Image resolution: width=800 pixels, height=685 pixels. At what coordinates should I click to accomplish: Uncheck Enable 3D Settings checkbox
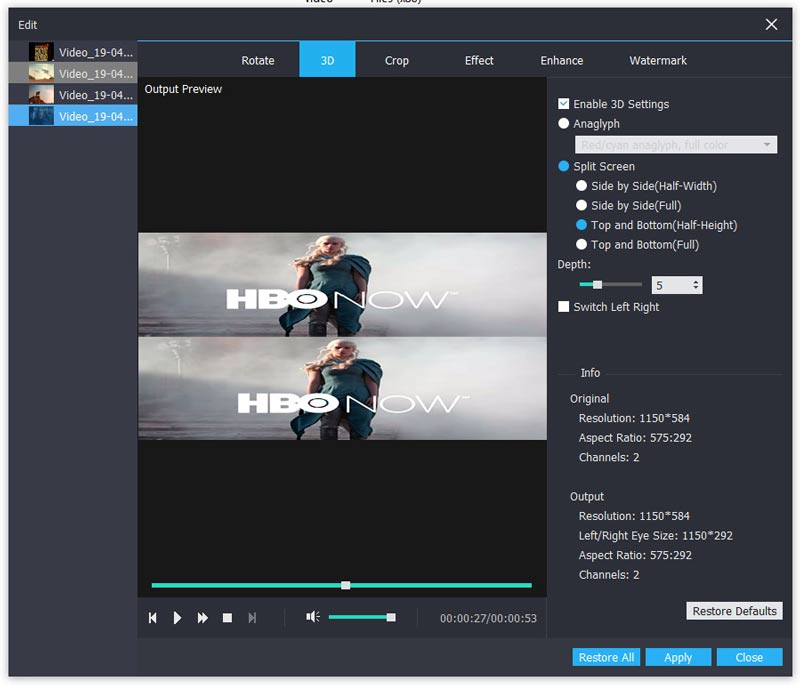564,104
